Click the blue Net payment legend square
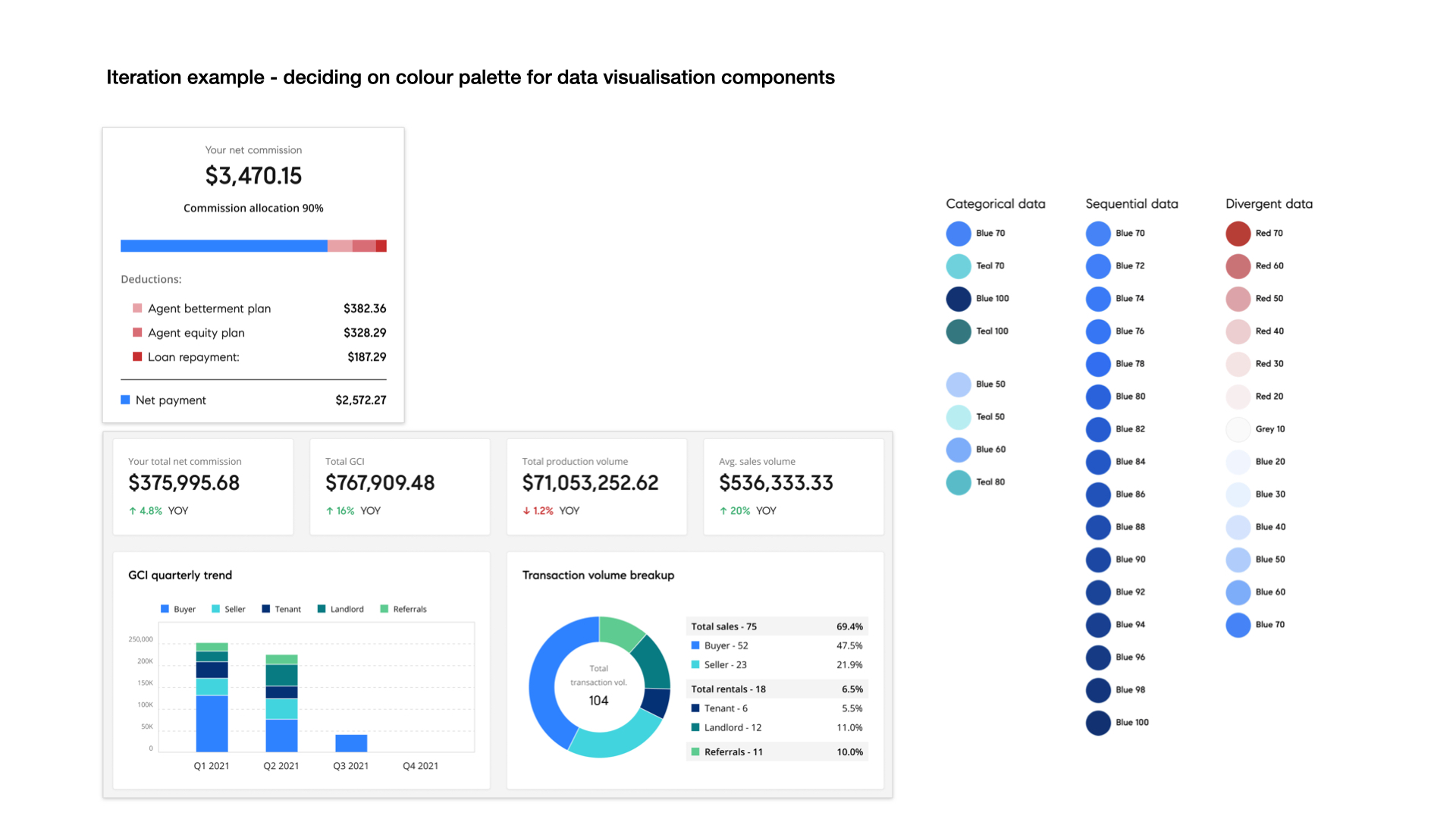Screen dimensions: 1456x819 (x=125, y=400)
